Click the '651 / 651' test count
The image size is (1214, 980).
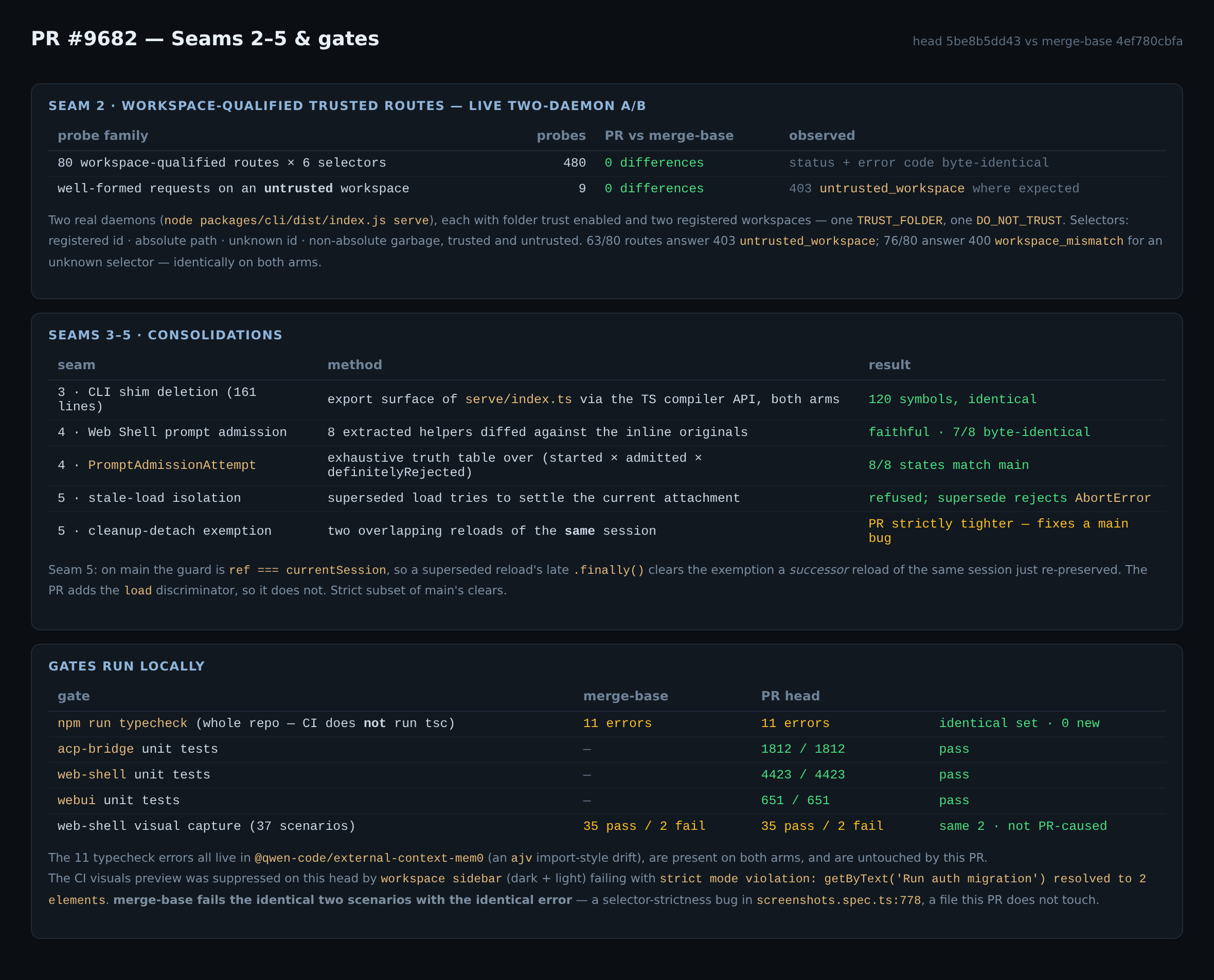(x=796, y=801)
